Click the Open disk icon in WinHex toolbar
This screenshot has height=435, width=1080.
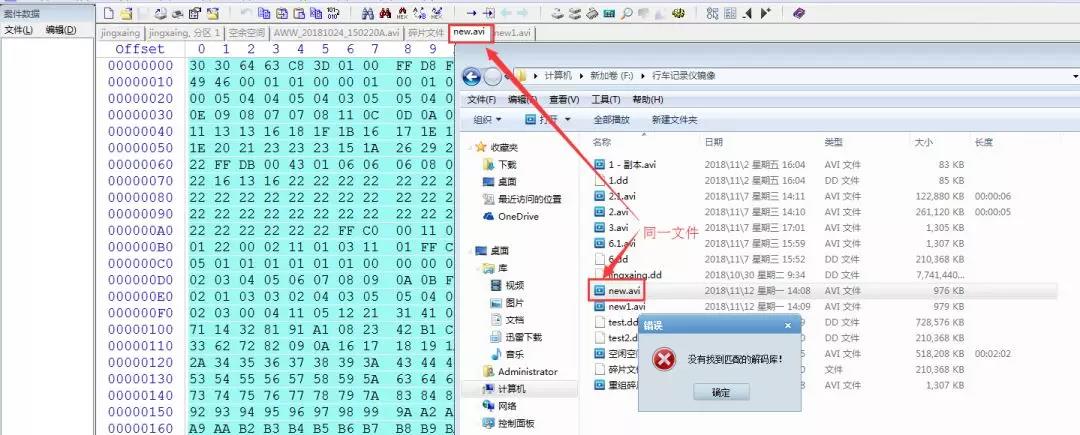click(x=557, y=13)
